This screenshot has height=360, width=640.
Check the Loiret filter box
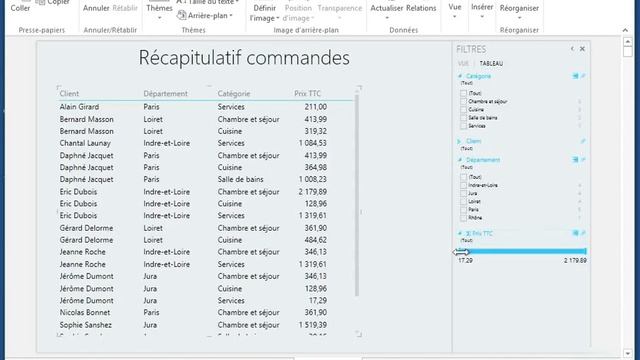[x=463, y=202]
